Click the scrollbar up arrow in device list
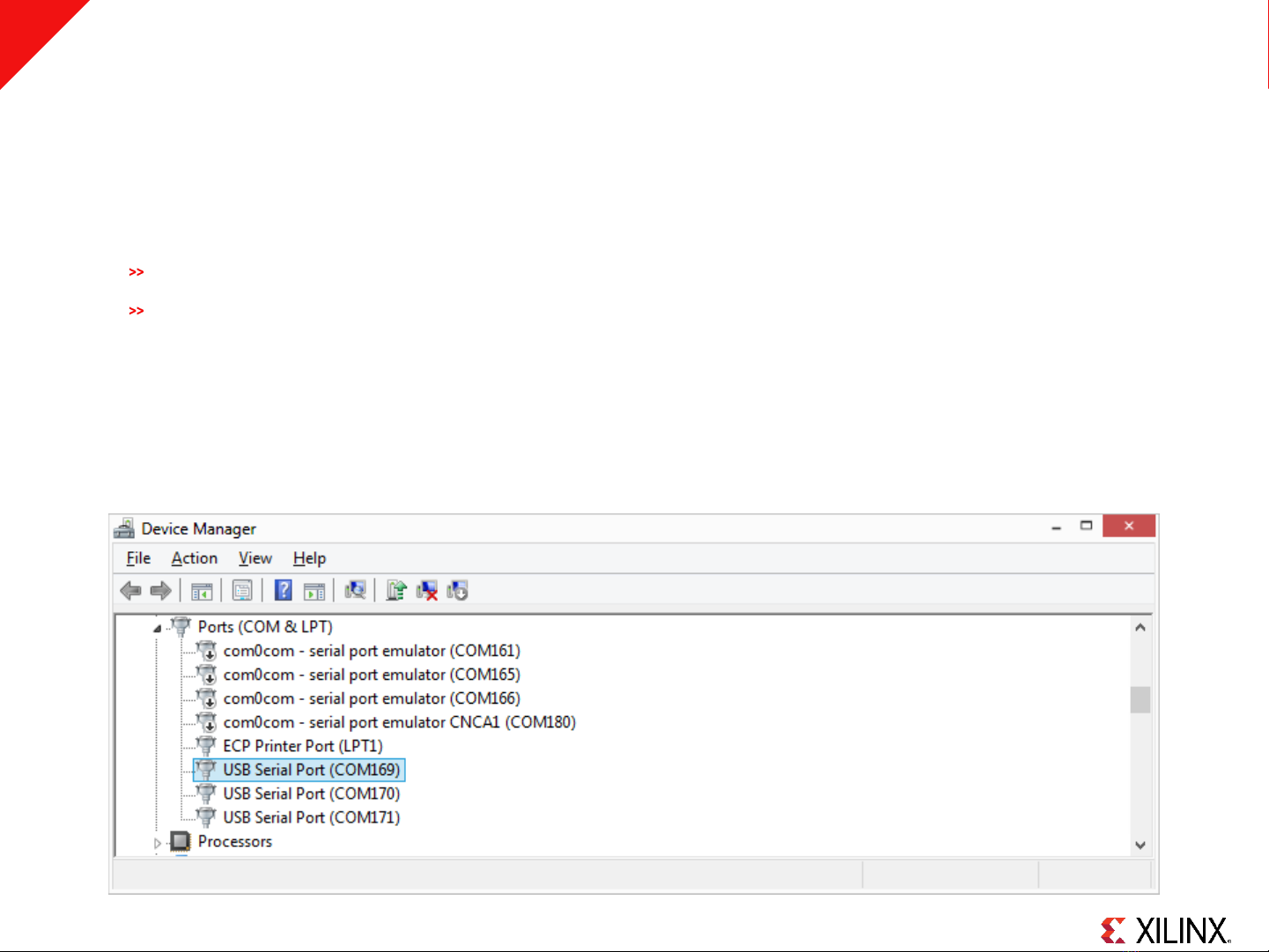Viewport: 1269px width, 952px height. pos(1140,628)
